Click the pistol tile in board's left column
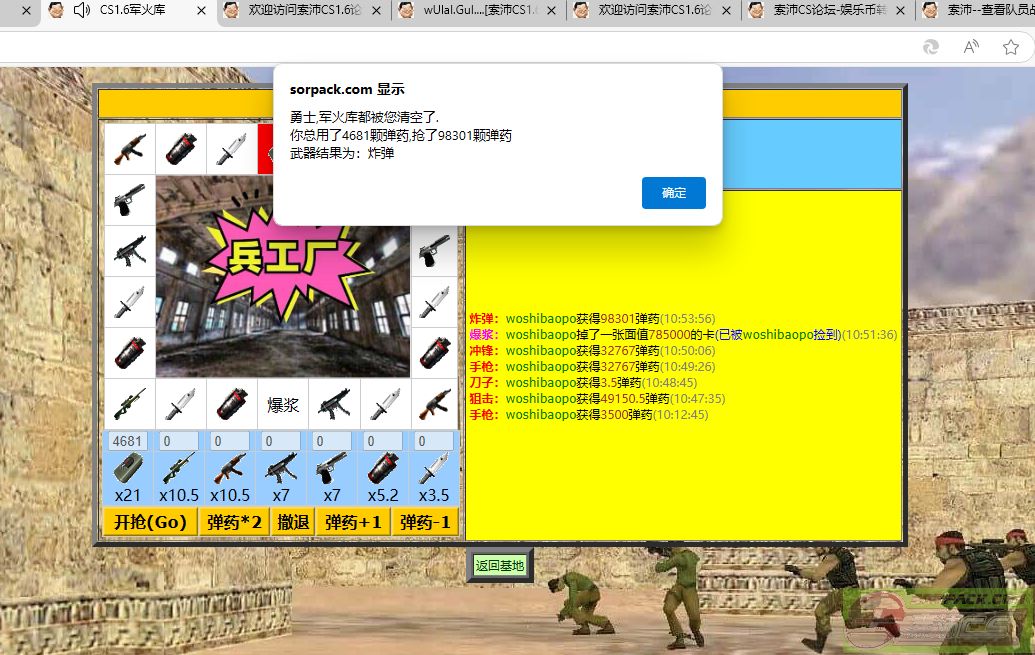Screen dimensions: 1035x655 point(129,199)
